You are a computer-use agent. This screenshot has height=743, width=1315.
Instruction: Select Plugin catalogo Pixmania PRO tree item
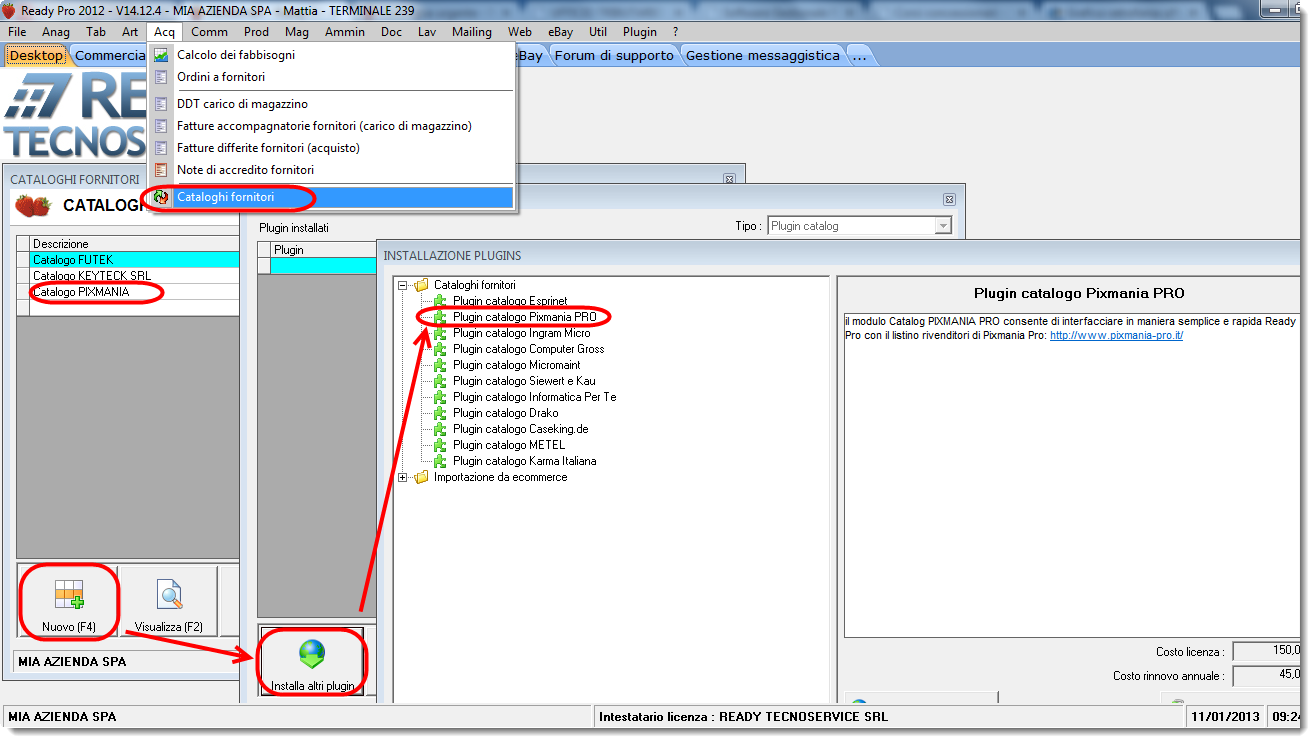coord(524,317)
